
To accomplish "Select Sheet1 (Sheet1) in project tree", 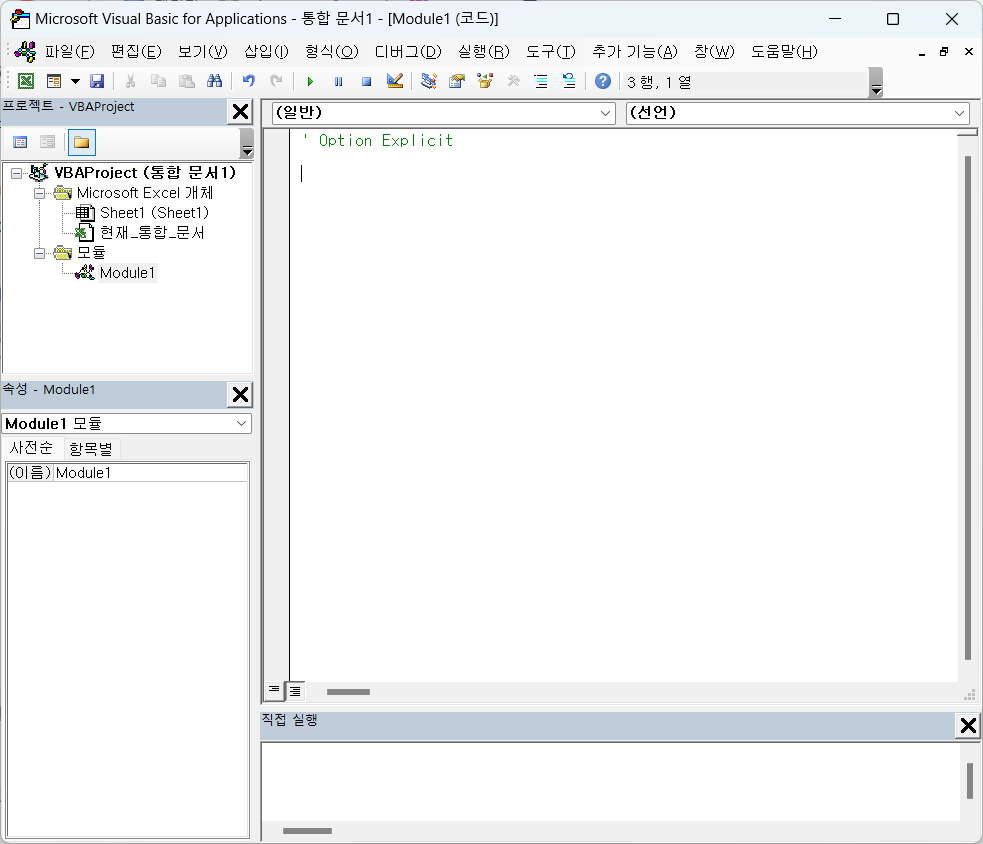I will point(154,213).
